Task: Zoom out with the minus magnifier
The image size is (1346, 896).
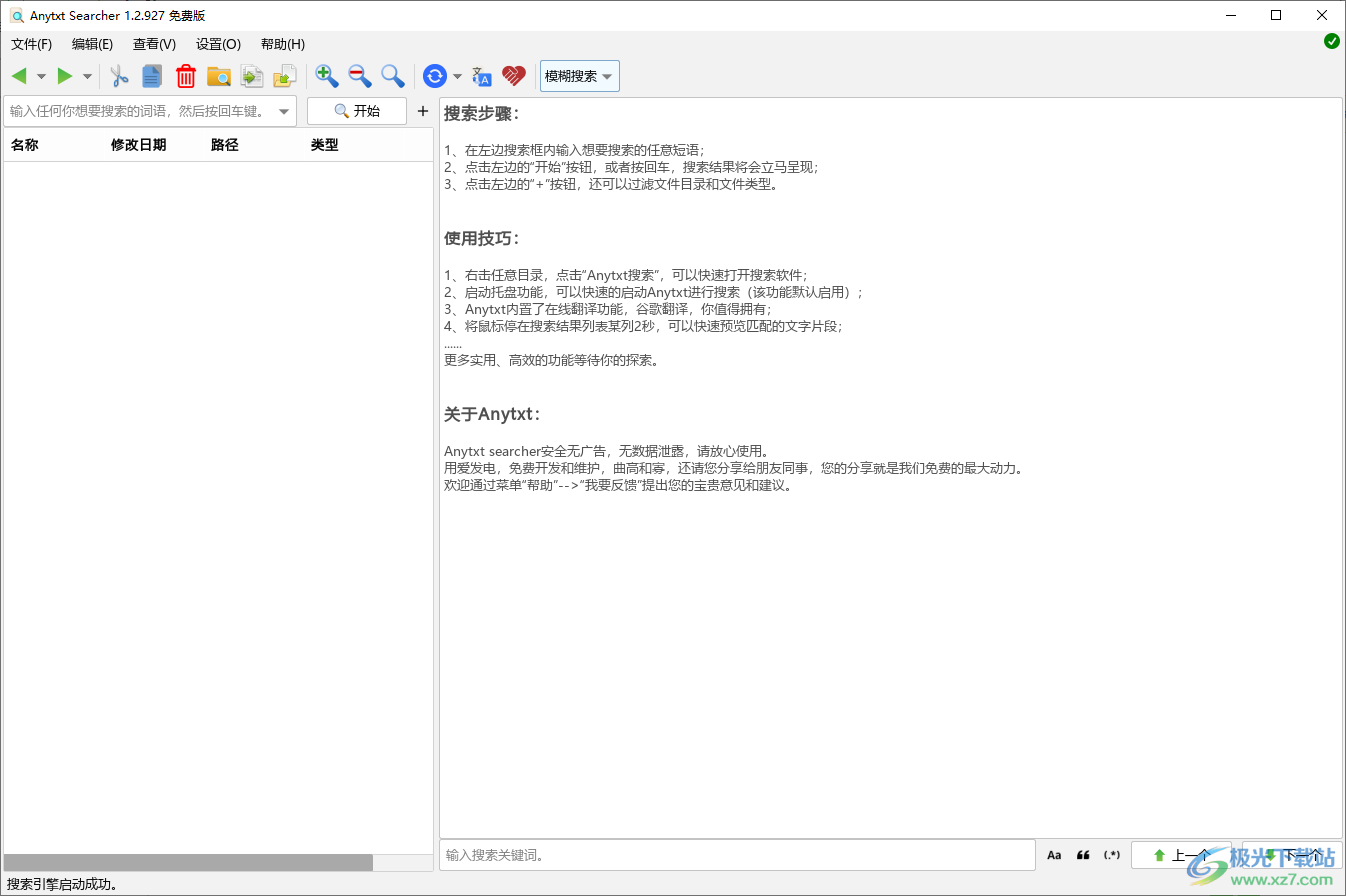Action: 360,76
